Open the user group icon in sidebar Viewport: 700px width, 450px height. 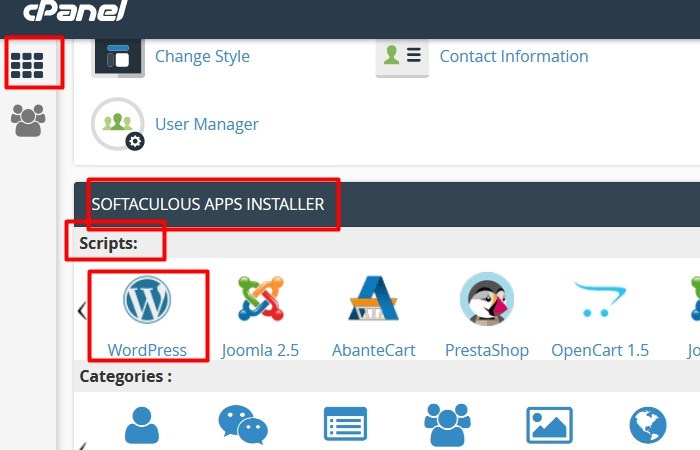[x=28, y=120]
